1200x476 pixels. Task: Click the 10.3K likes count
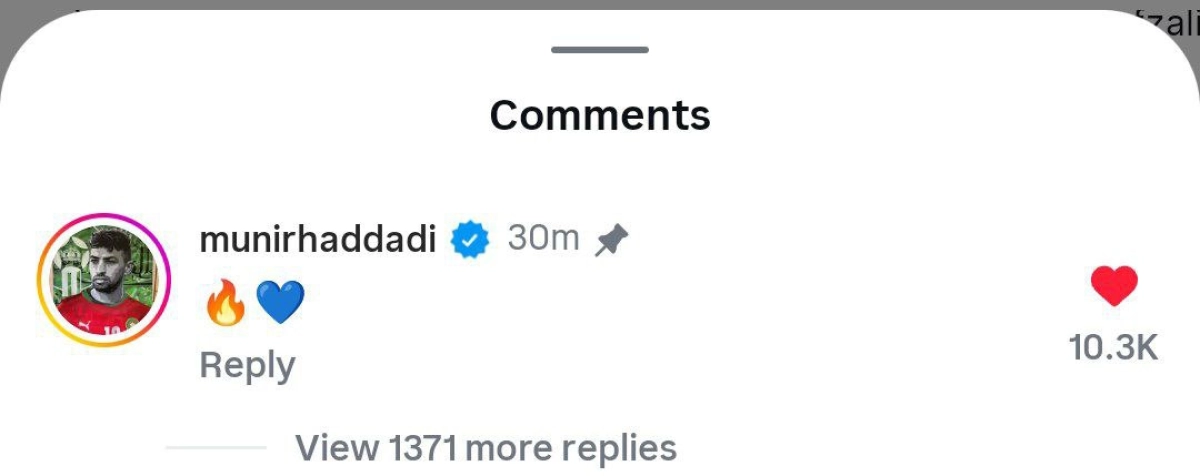tap(1113, 348)
